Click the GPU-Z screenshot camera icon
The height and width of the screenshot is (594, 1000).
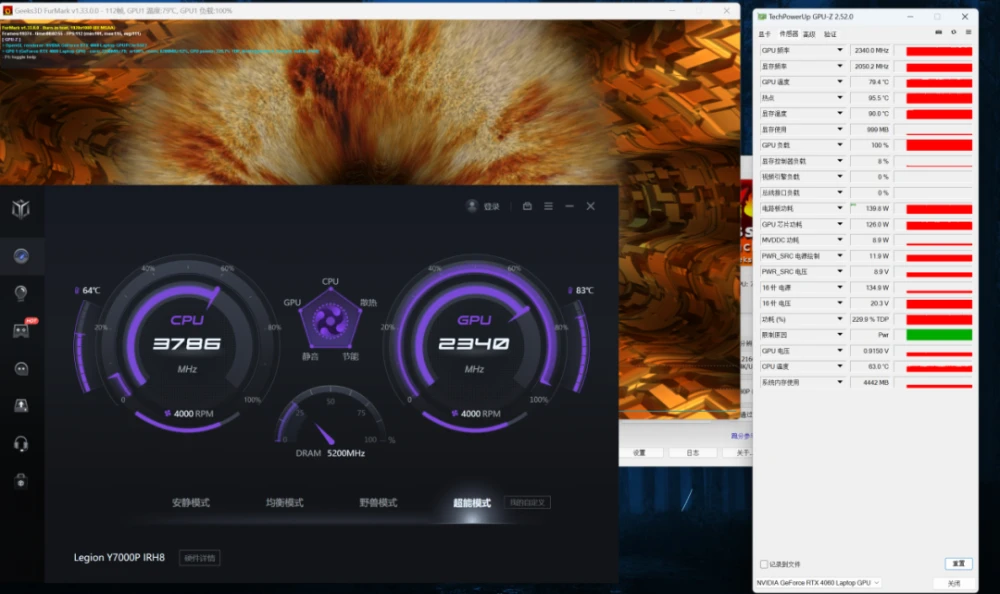[939, 33]
